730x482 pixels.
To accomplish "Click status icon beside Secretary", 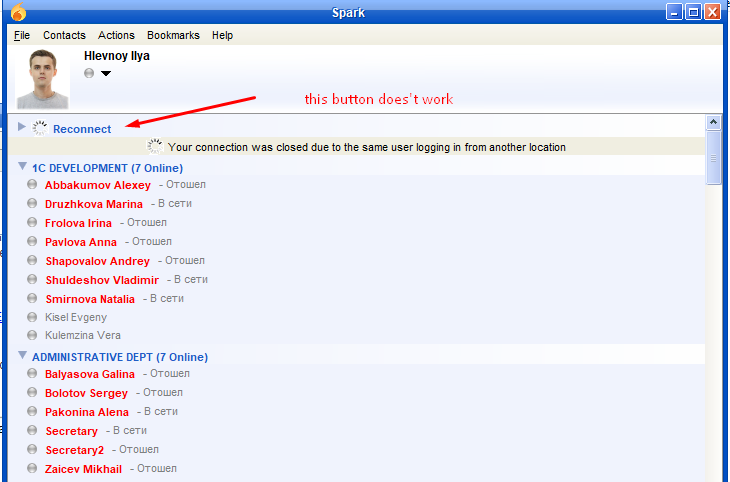I will pos(32,430).
